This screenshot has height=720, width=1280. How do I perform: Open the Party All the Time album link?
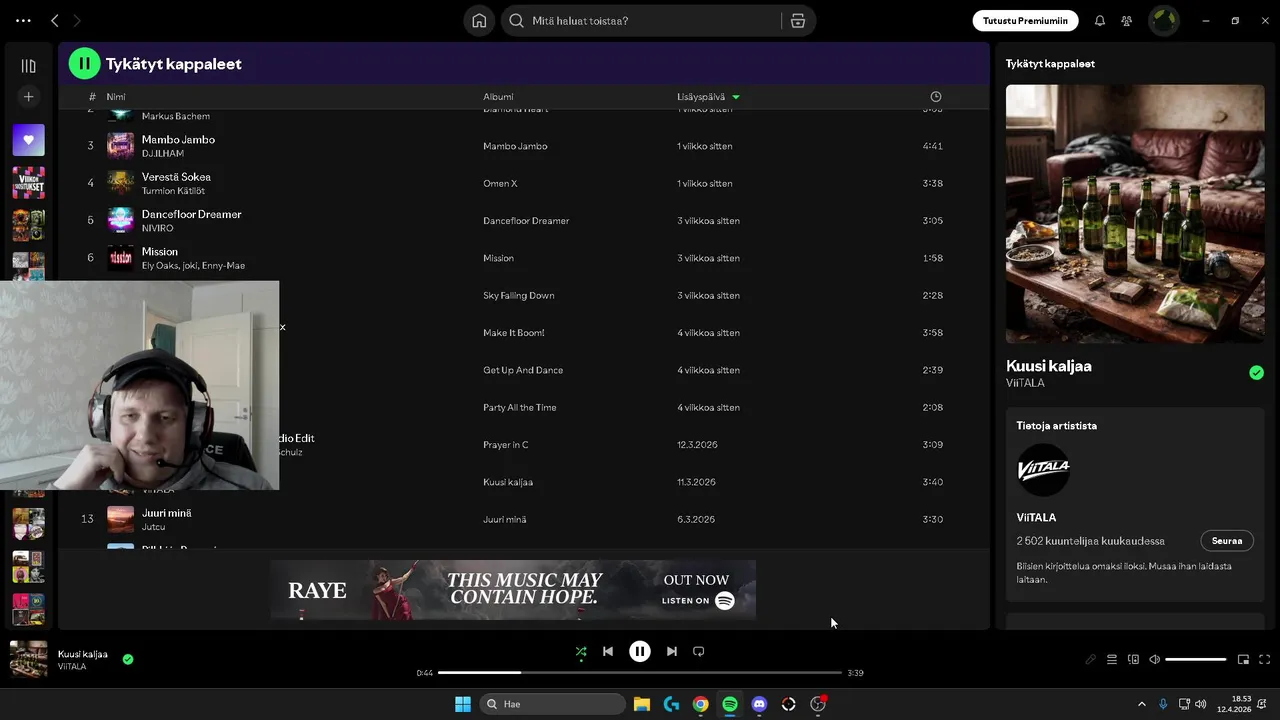tap(520, 407)
